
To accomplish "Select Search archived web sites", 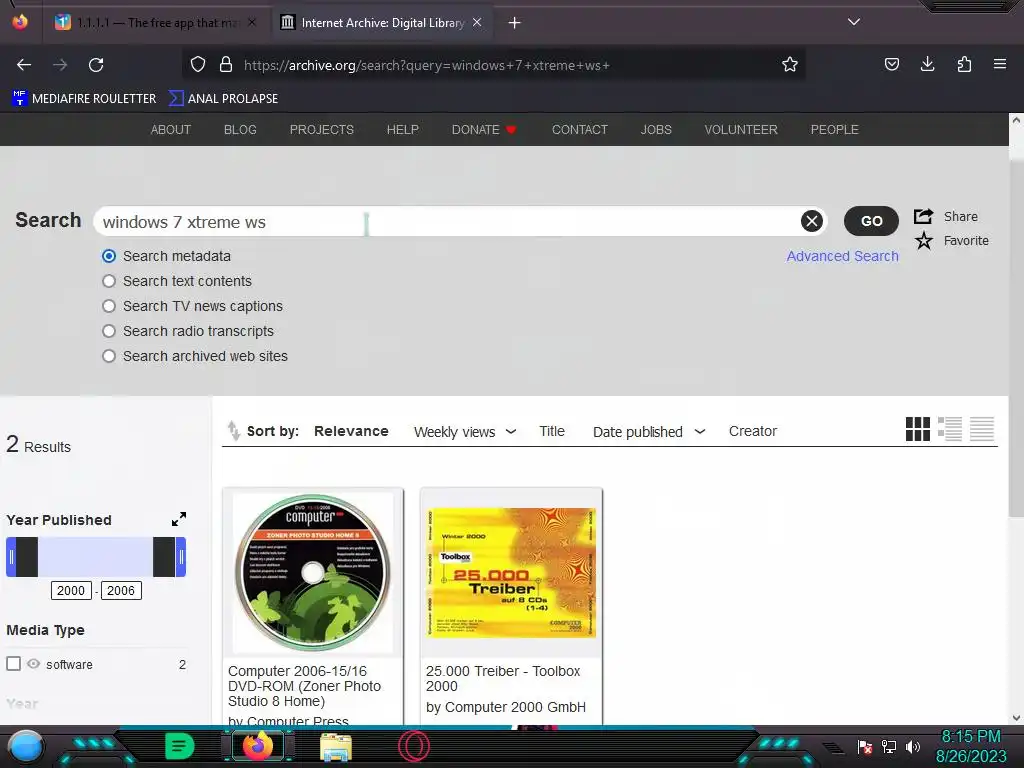I will pyautogui.click(x=109, y=356).
